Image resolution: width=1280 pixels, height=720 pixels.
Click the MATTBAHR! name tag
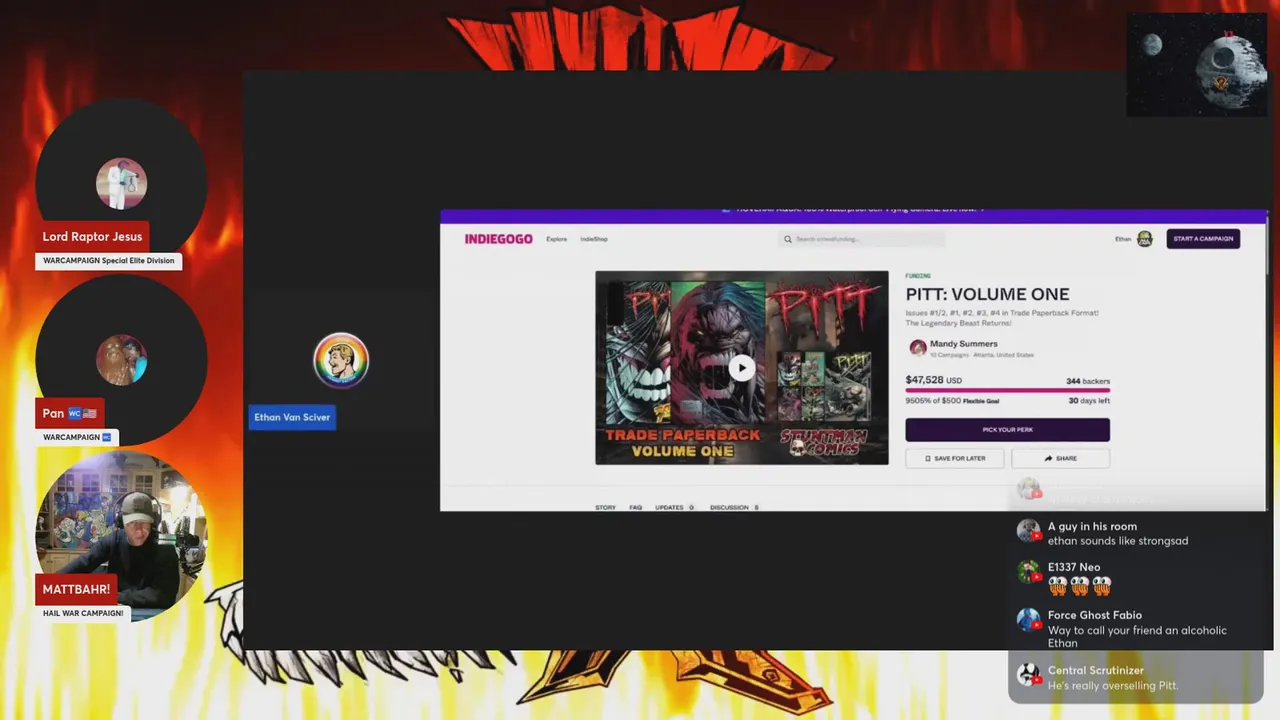(76, 590)
